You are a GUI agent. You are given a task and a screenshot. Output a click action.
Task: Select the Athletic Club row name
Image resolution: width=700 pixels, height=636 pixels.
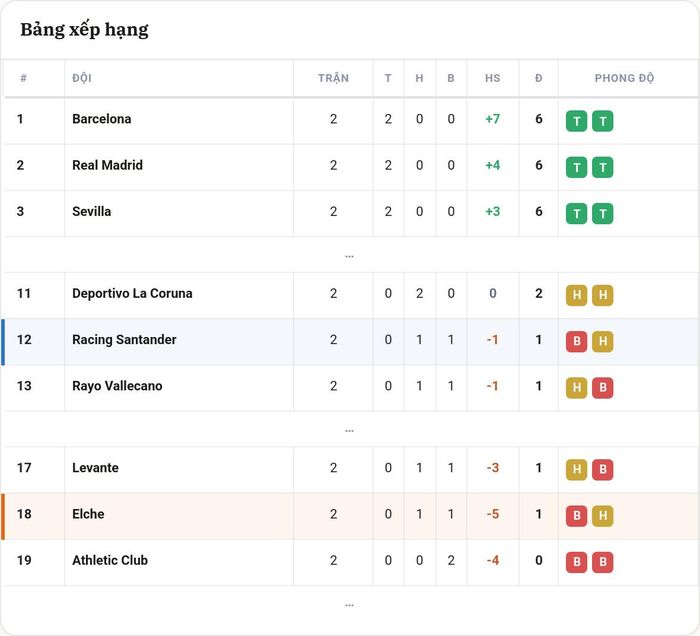pos(110,560)
